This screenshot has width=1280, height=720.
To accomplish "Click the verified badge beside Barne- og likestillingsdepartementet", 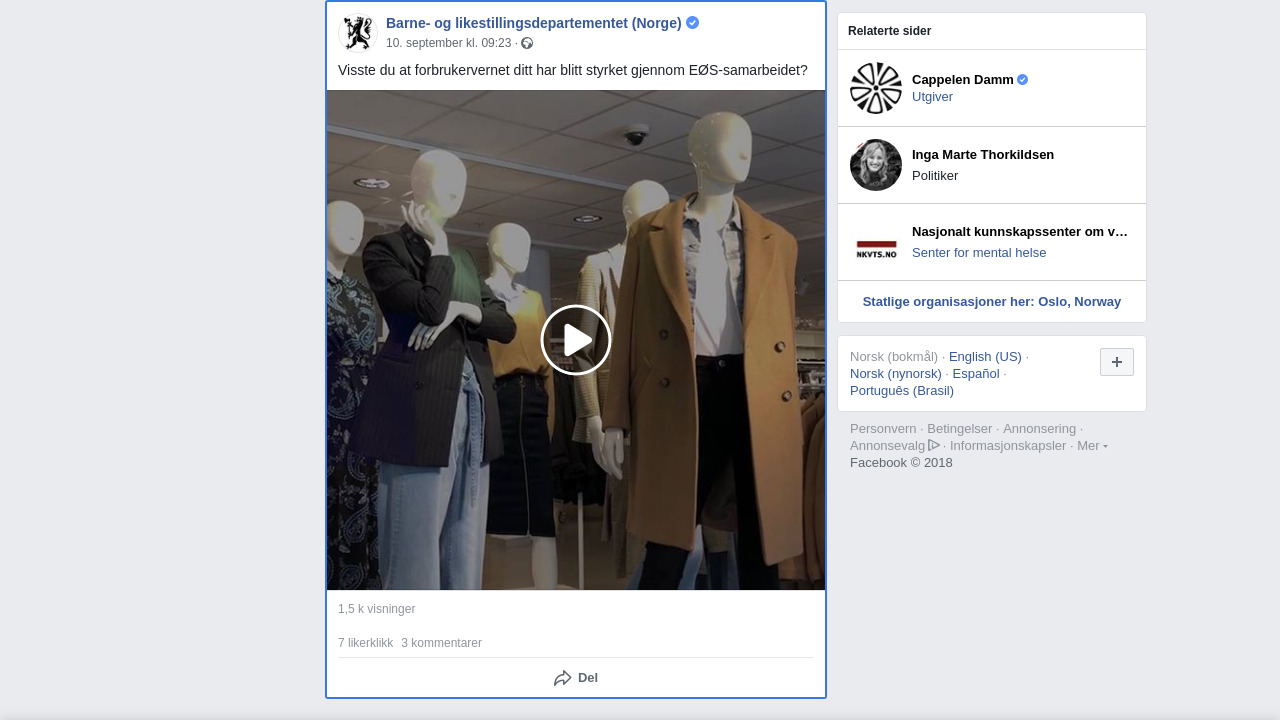I will coord(692,23).
